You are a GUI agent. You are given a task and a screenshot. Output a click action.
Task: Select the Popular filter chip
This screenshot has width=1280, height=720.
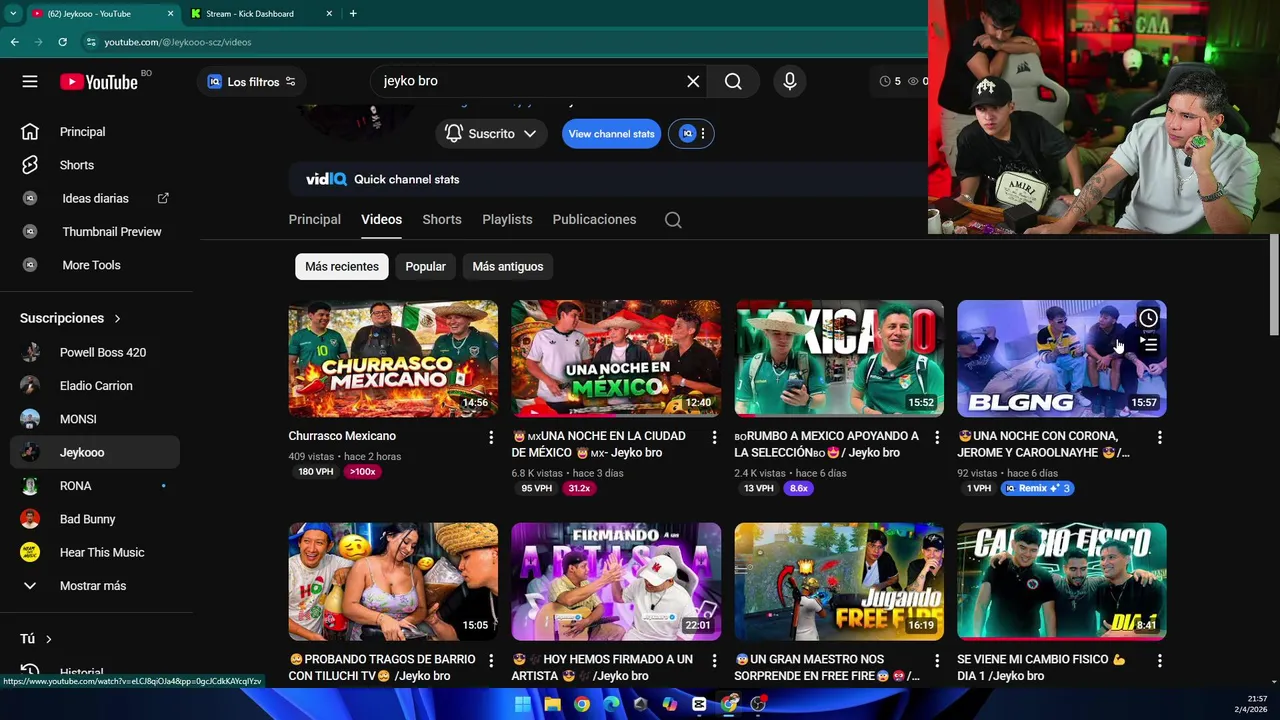tap(425, 267)
